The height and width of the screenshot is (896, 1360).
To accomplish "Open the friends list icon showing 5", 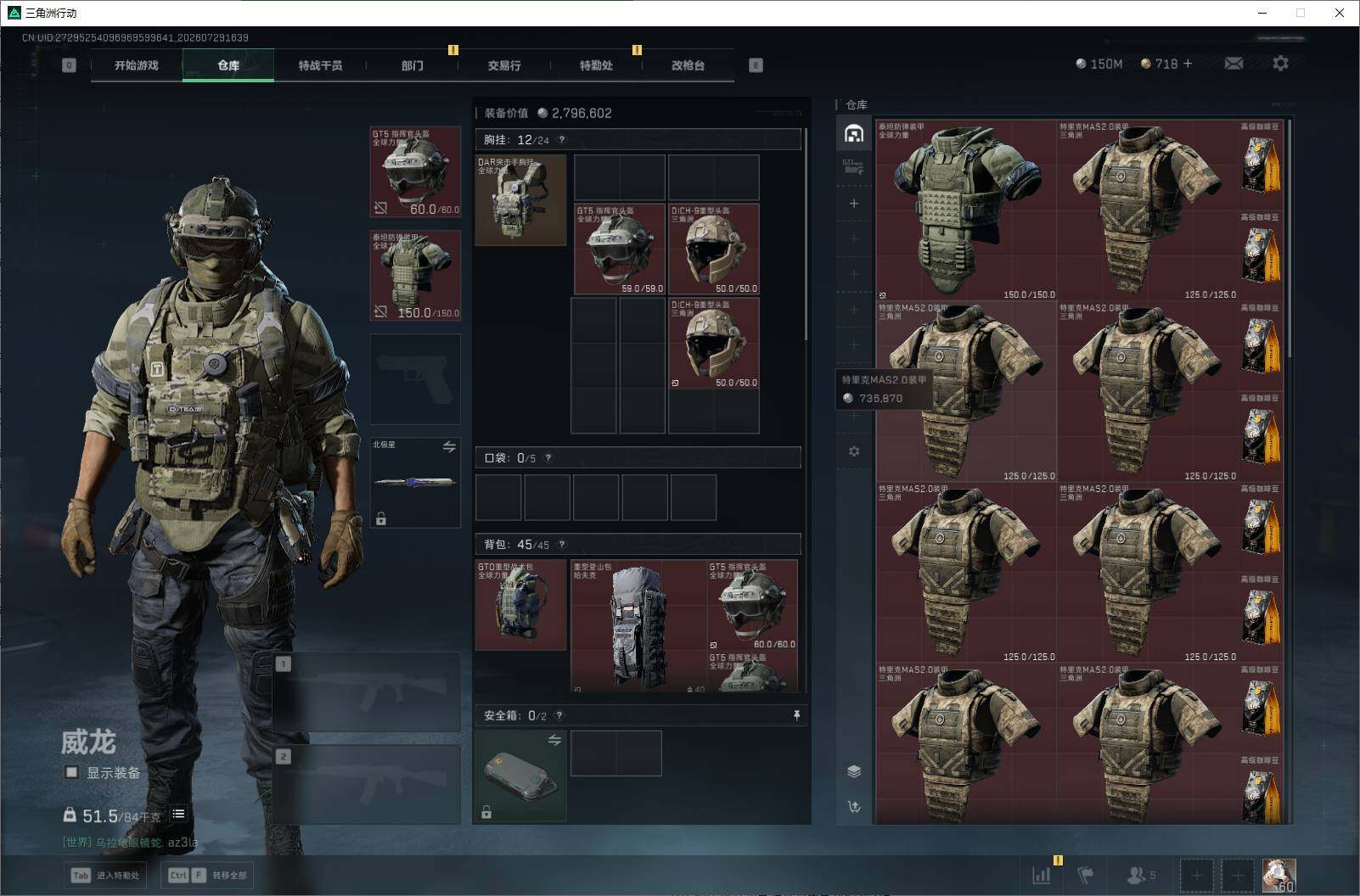I will [1140, 875].
